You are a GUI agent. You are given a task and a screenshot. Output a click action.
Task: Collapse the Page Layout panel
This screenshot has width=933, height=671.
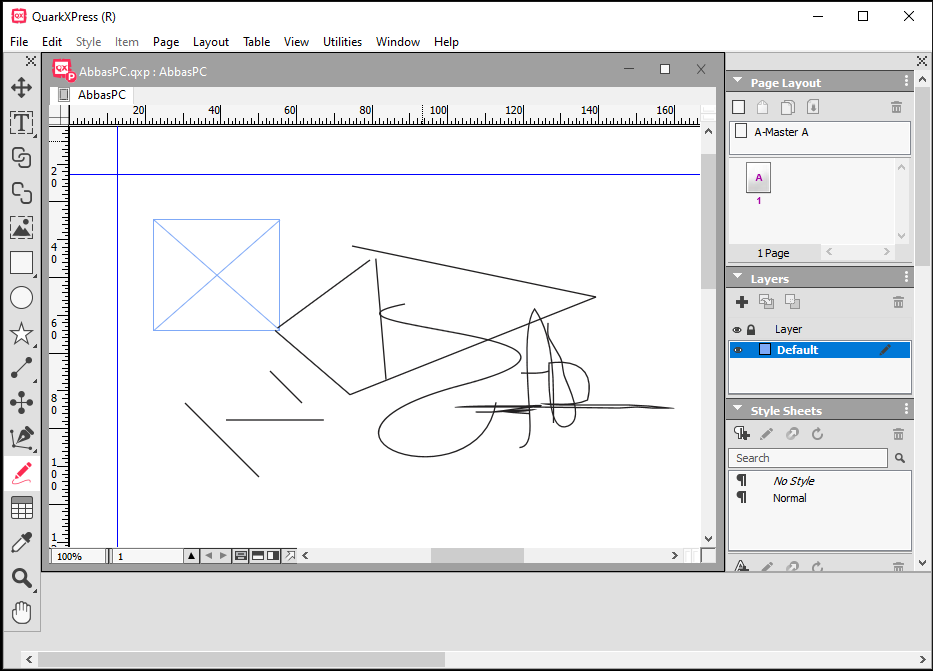(x=738, y=80)
